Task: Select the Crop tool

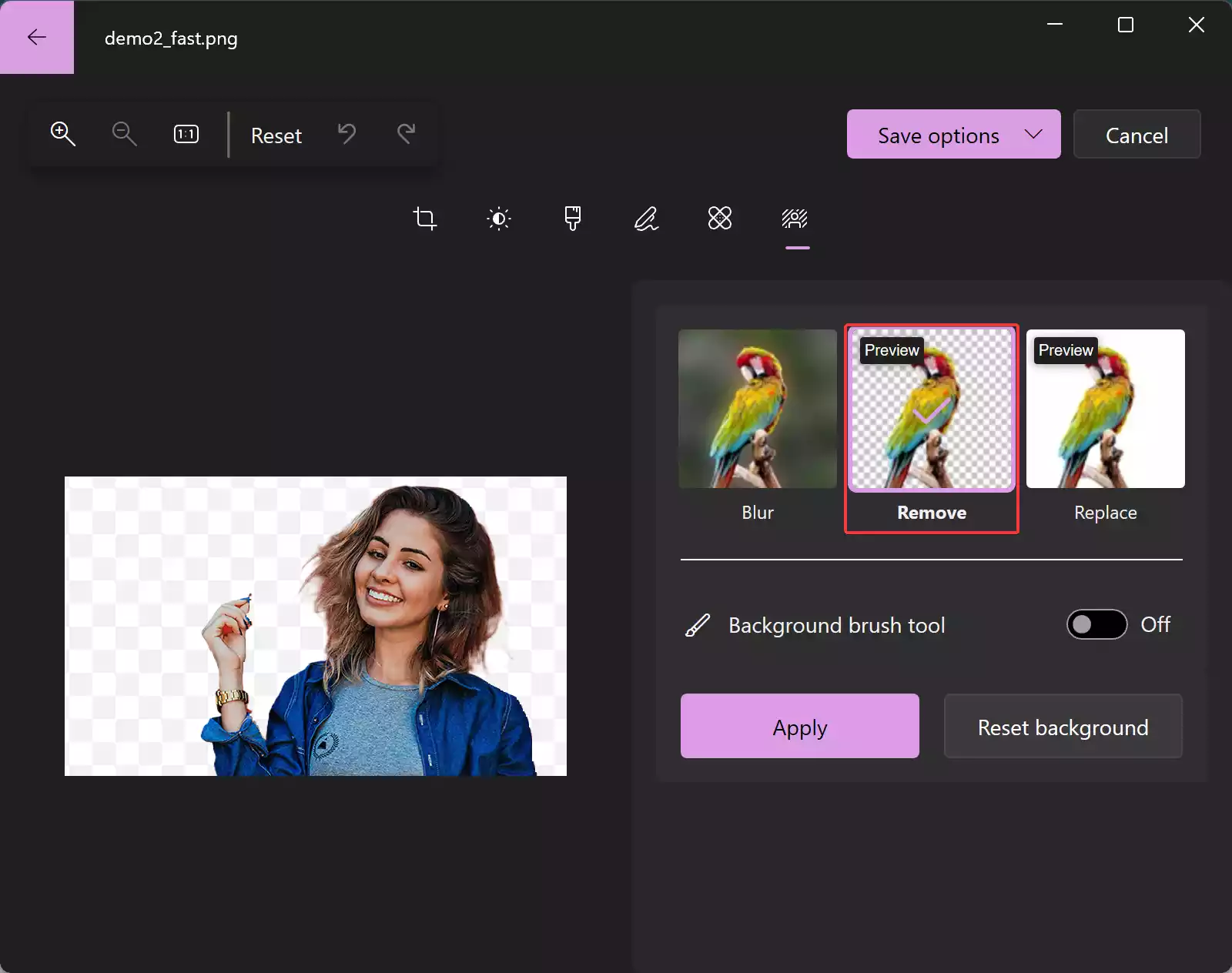Action: click(x=424, y=219)
